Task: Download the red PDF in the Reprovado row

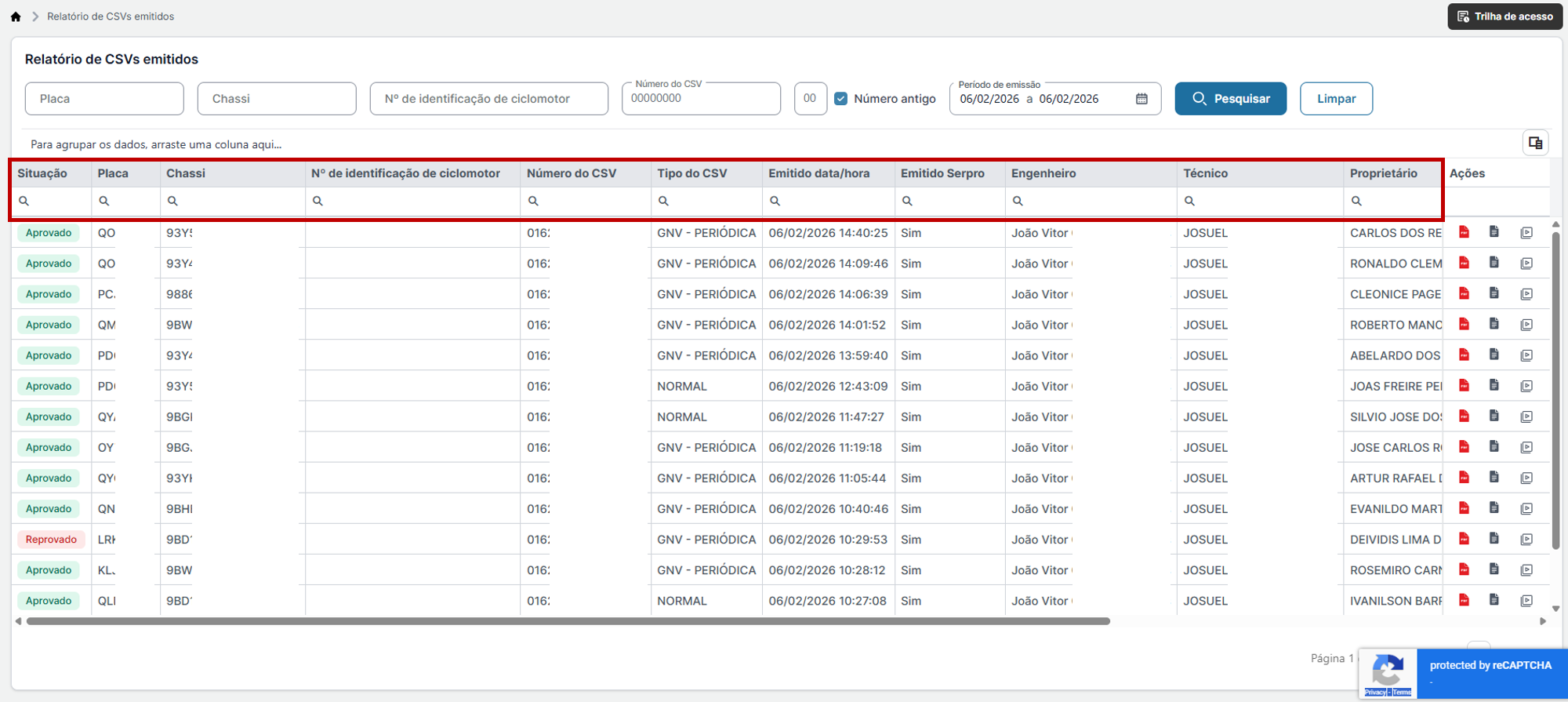Action: [x=1464, y=539]
